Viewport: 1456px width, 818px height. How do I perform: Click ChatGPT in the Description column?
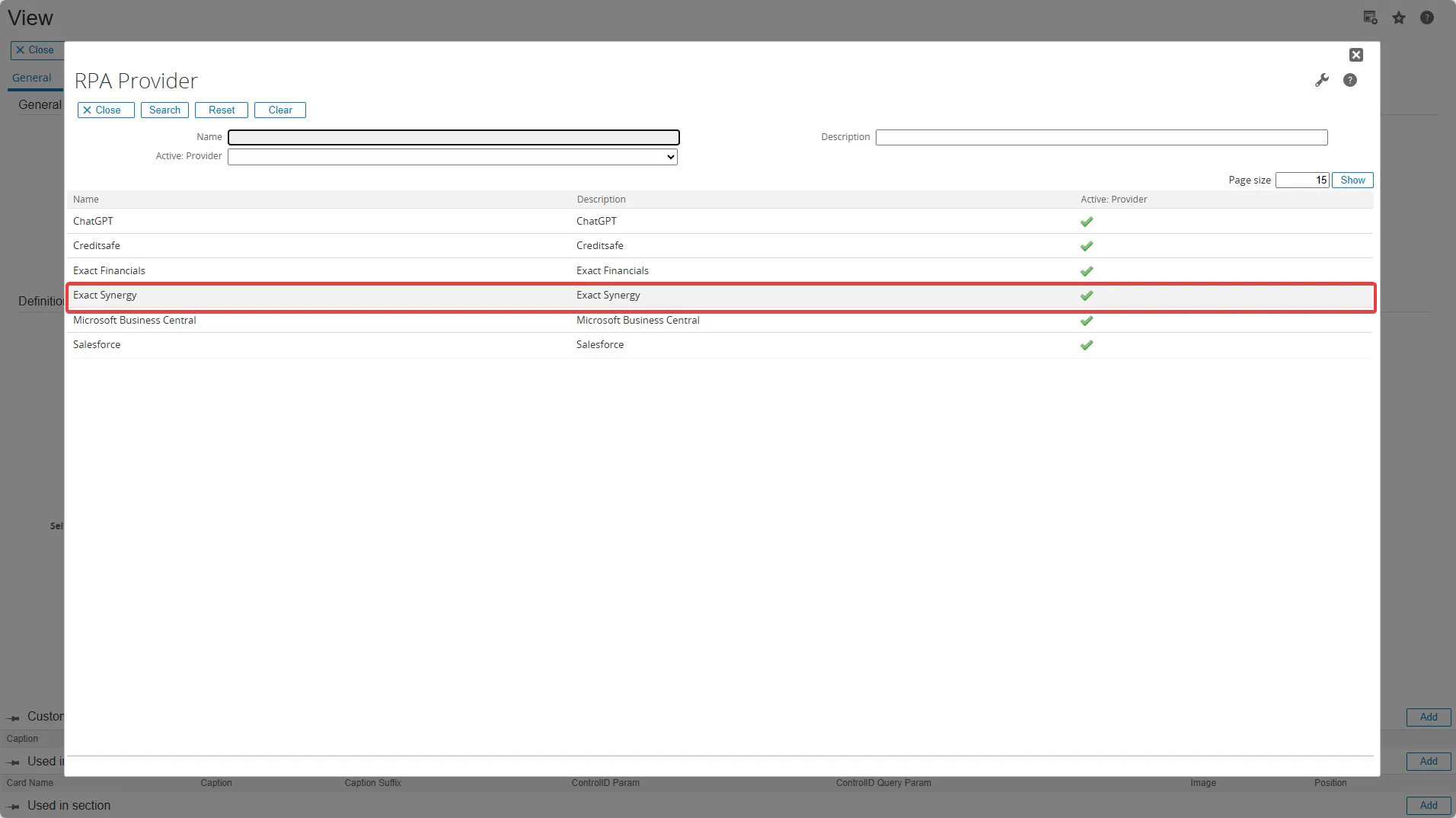tap(596, 221)
